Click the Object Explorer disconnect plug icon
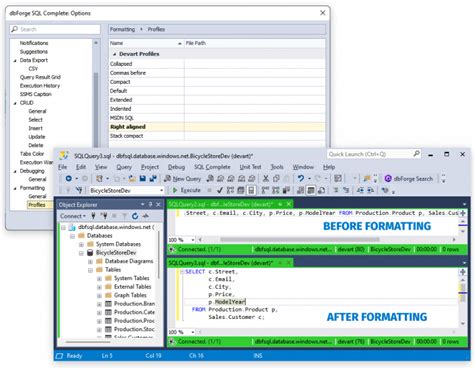474x370 pixels. point(104,216)
